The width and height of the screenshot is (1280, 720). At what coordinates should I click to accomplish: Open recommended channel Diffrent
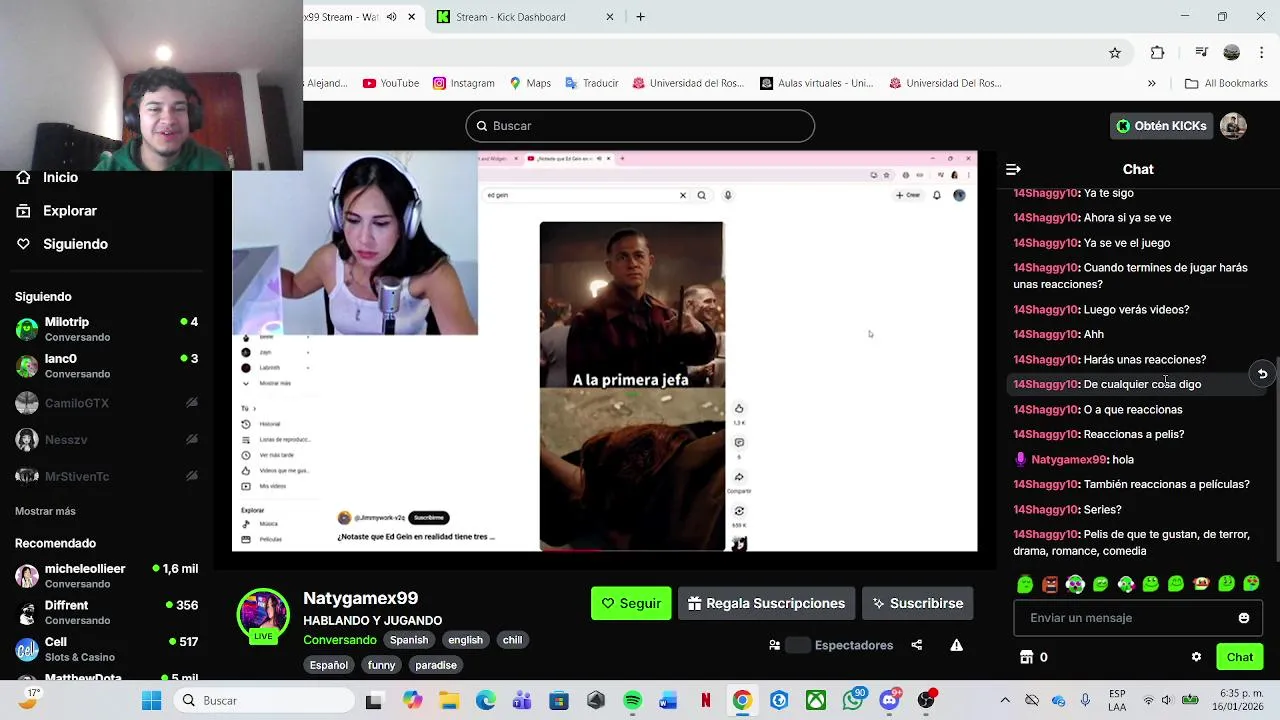point(106,613)
